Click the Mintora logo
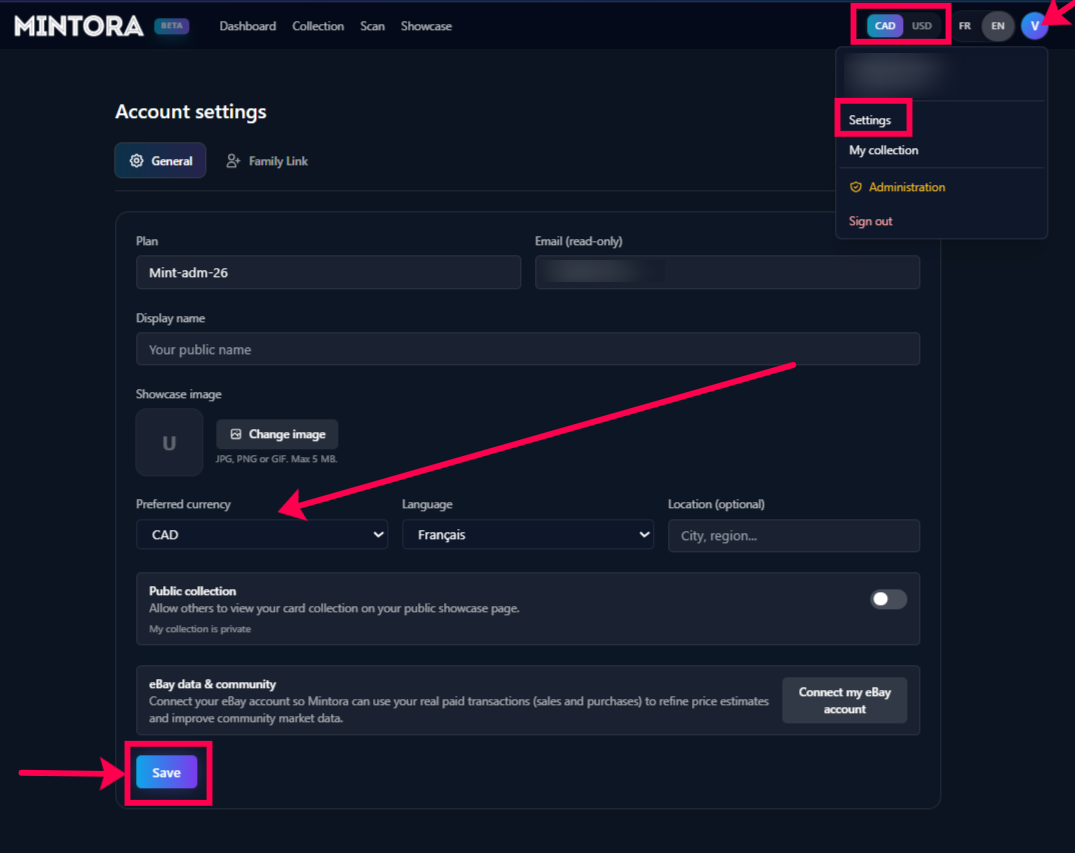The image size is (1075, 853). point(79,26)
